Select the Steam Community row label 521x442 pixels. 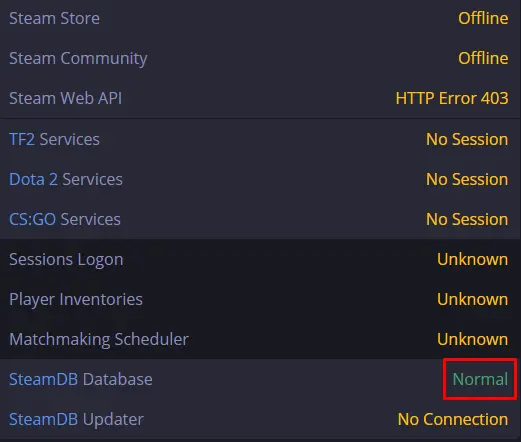tap(78, 59)
